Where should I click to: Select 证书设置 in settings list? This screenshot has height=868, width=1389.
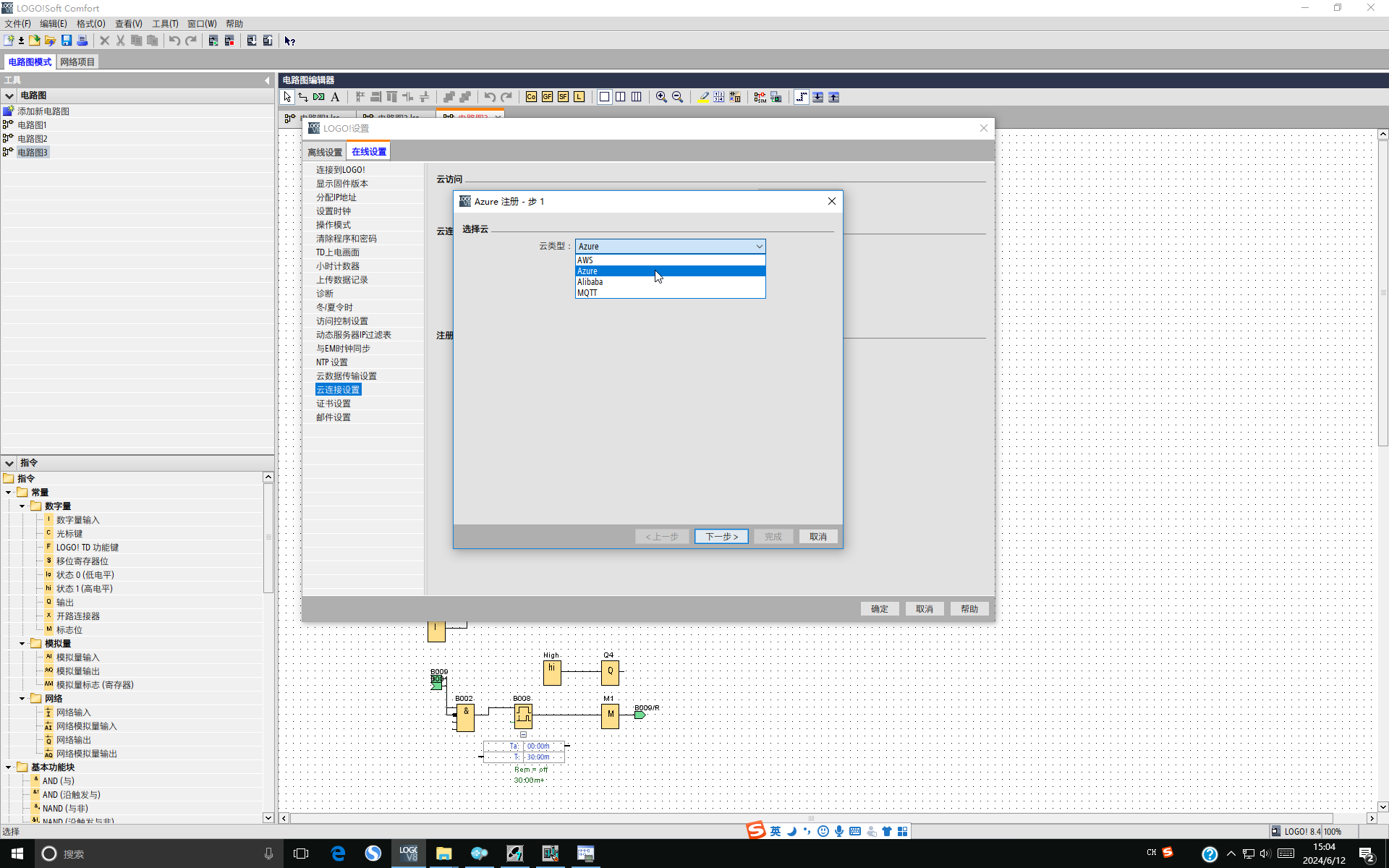pyautogui.click(x=334, y=404)
